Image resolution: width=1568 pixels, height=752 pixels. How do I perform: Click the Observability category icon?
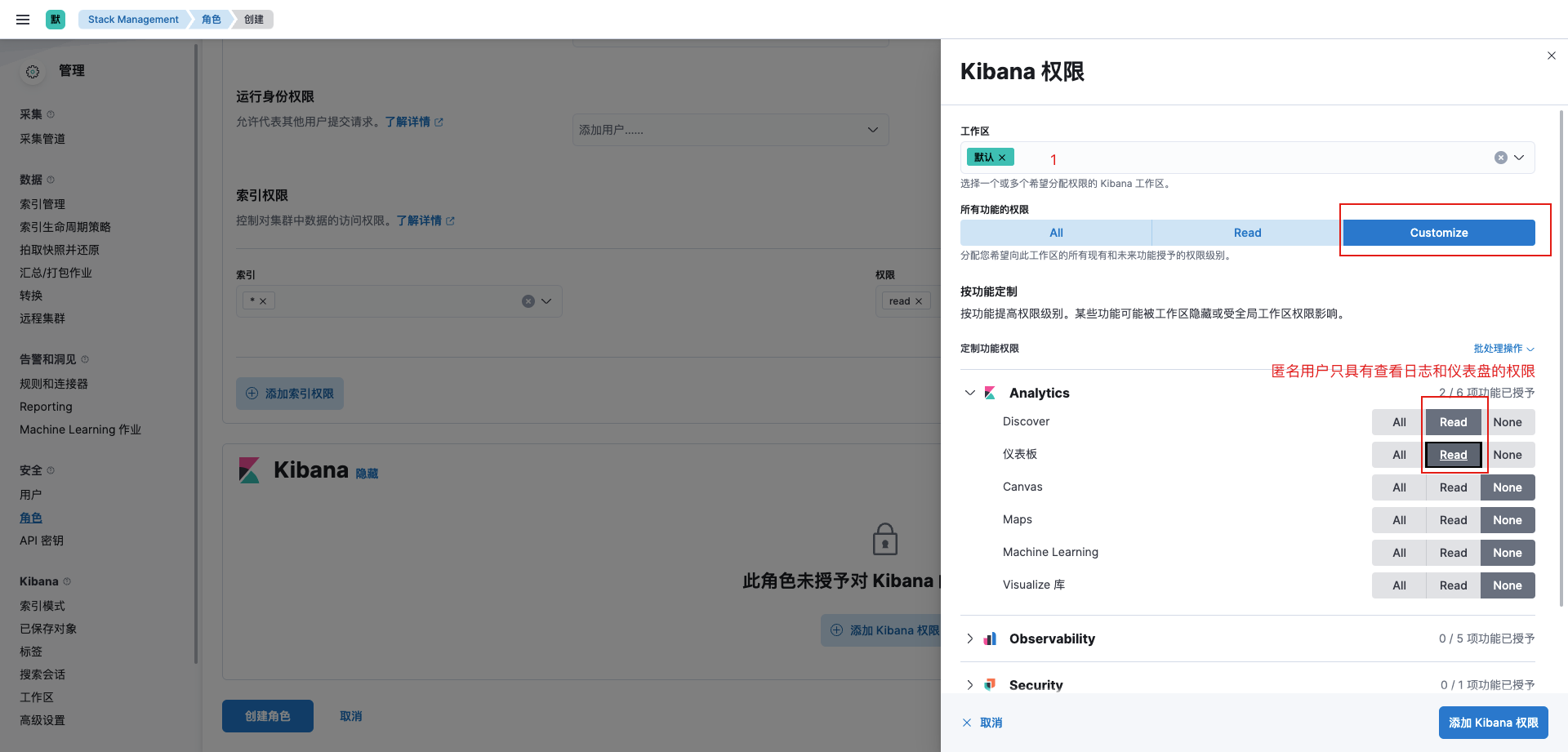tap(990, 639)
